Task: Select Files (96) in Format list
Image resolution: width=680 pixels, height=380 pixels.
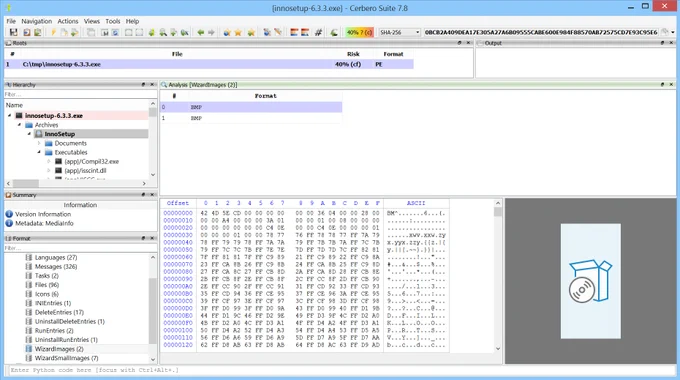Action: coord(47,285)
